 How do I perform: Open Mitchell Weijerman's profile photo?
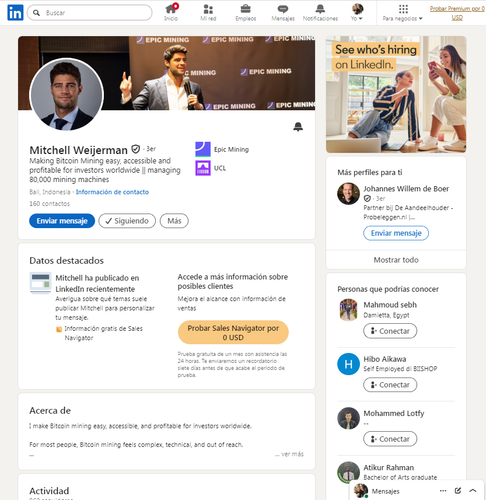(67, 94)
